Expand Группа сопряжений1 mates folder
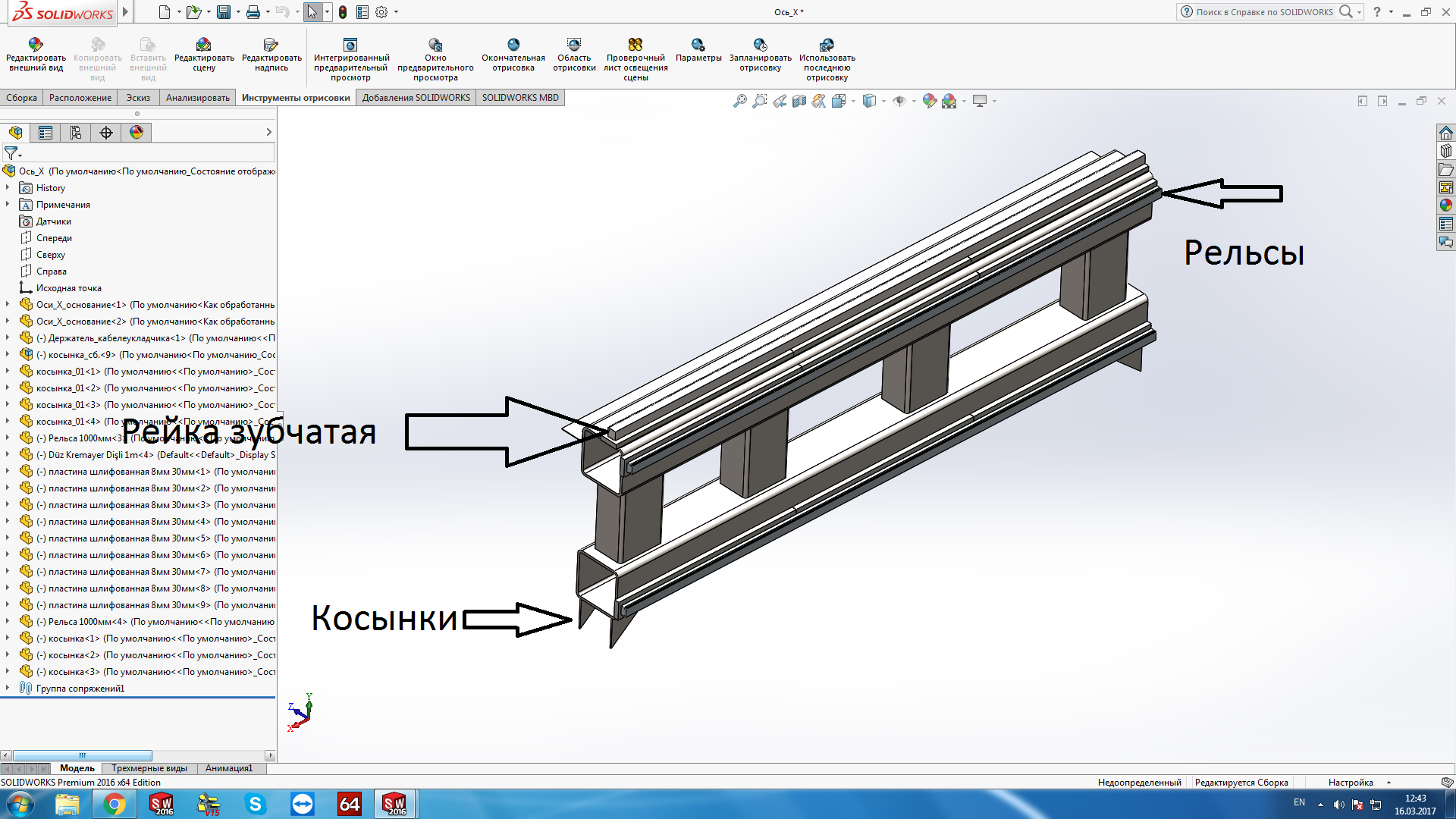 (8, 689)
